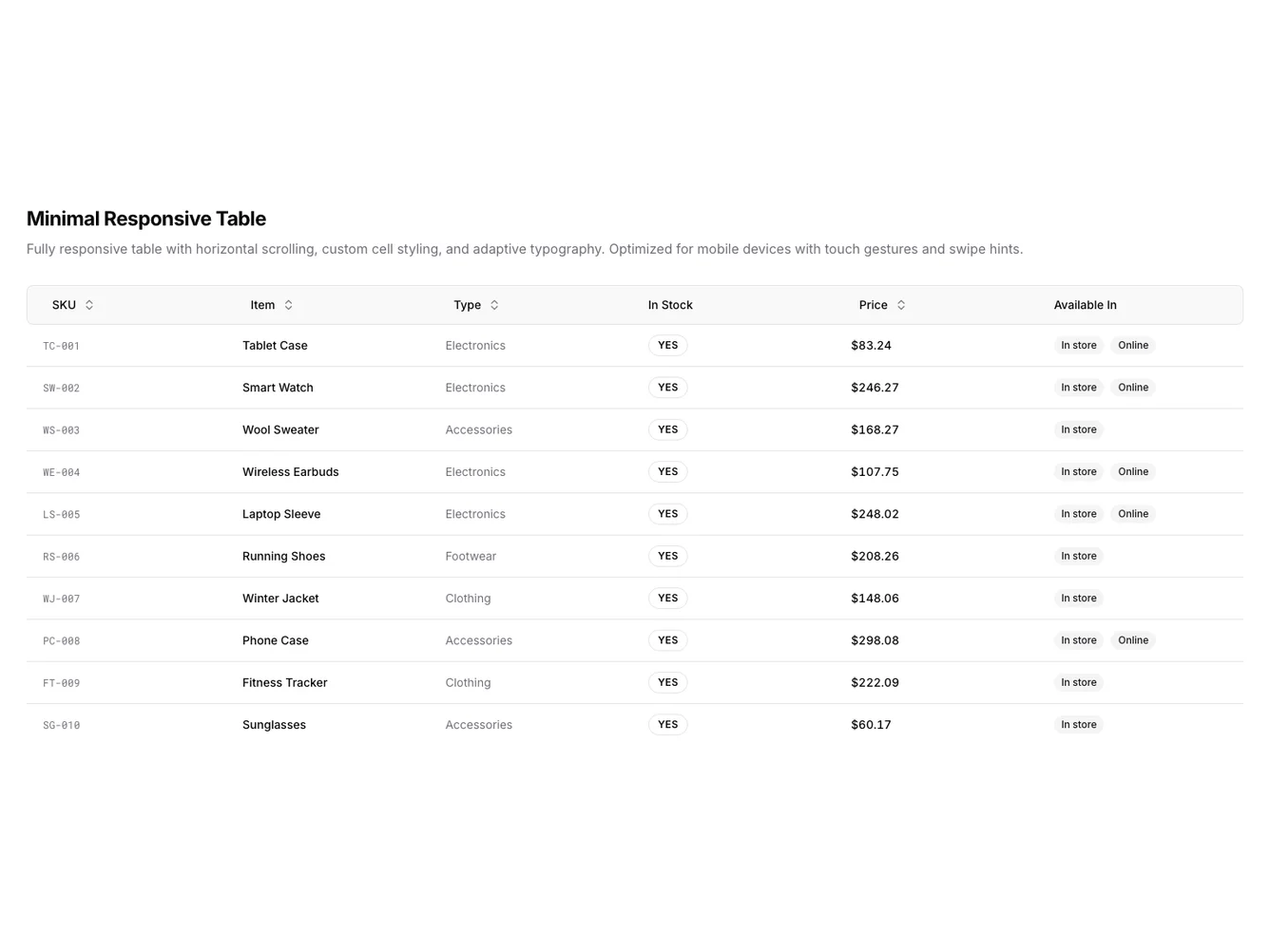Toggle the YES stock badge for Running Shoes

(667, 556)
